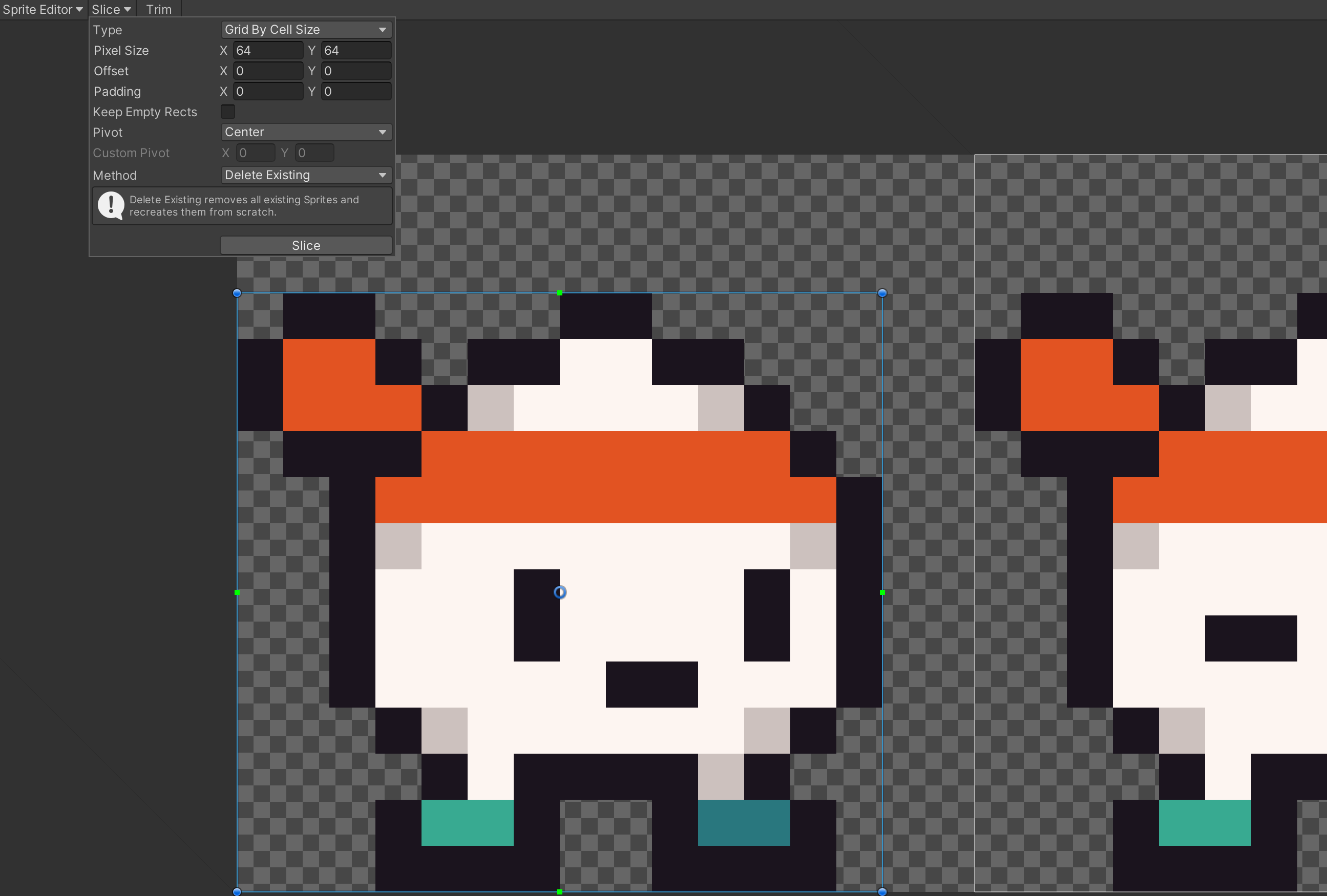Open the Method dropdown Delete Existing
The width and height of the screenshot is (1327, 896).
(x=306, y=175)
